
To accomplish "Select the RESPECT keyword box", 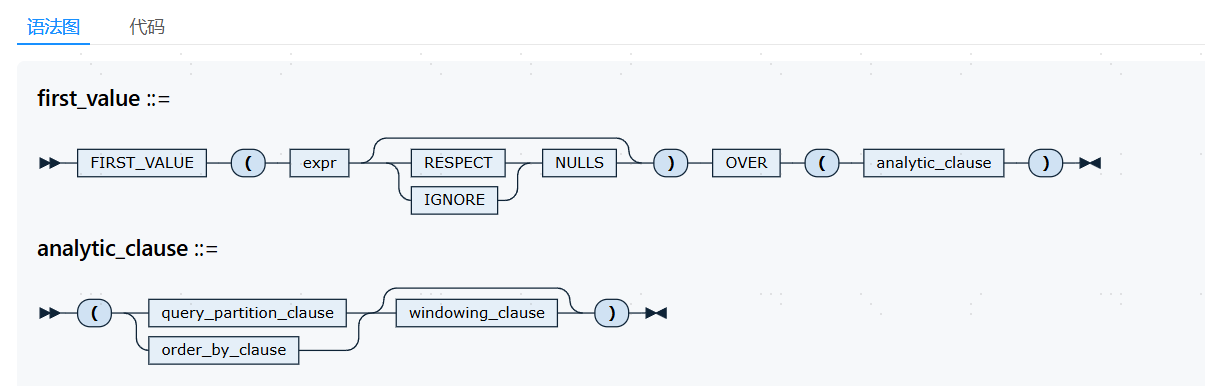I will click(458, 162).
